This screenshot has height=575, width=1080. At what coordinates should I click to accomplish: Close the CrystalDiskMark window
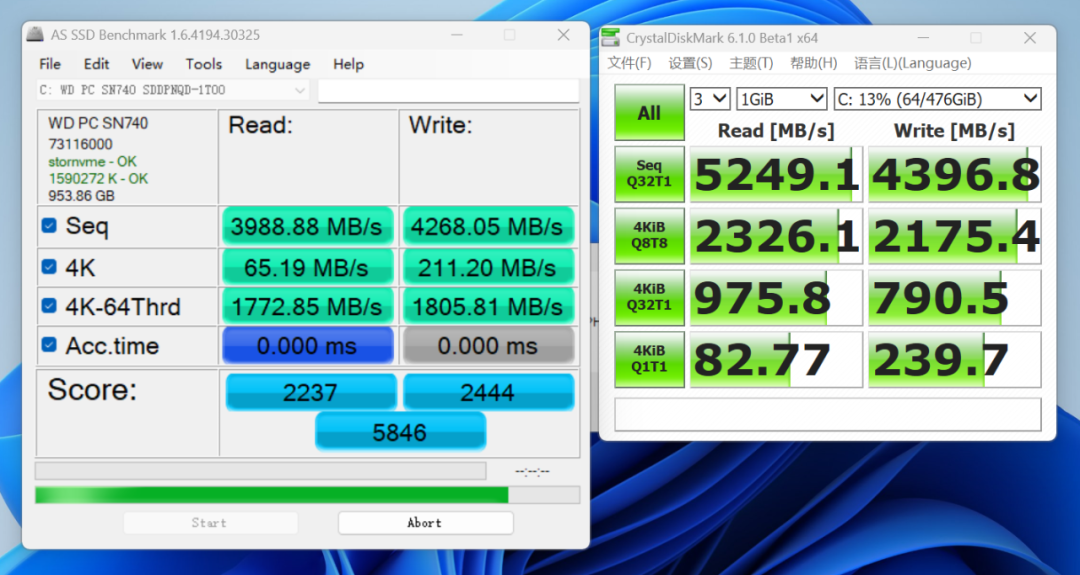[x=1030, y=38]
